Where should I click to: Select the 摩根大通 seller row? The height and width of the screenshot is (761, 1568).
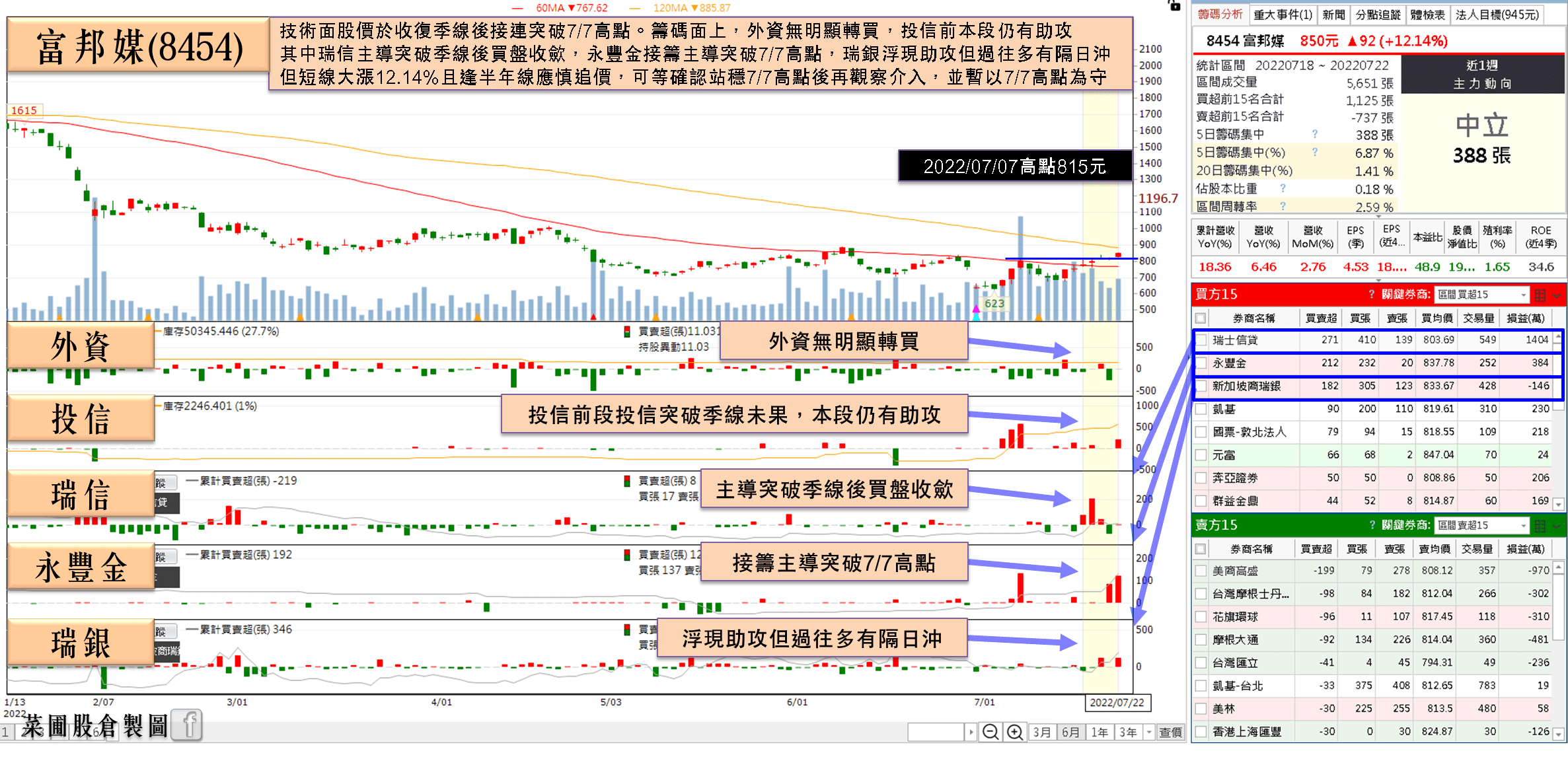point(1372,639)
